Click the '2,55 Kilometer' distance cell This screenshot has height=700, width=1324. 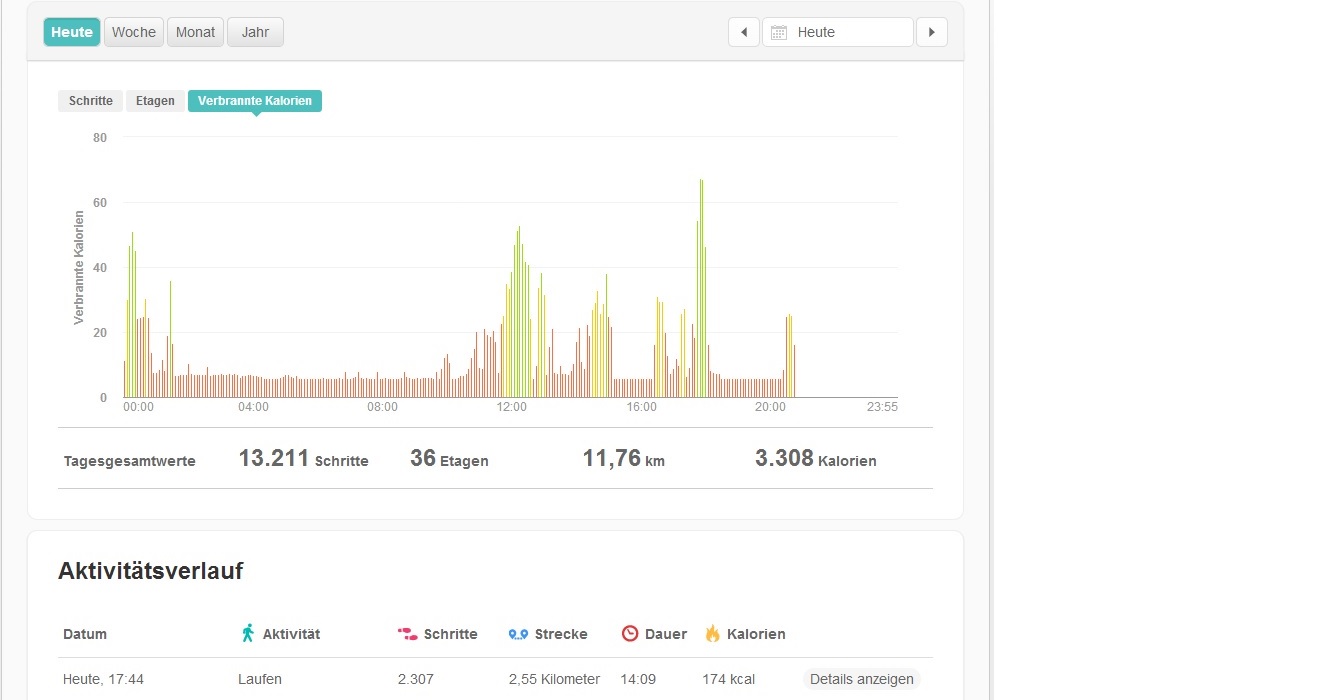coord(554,679)
